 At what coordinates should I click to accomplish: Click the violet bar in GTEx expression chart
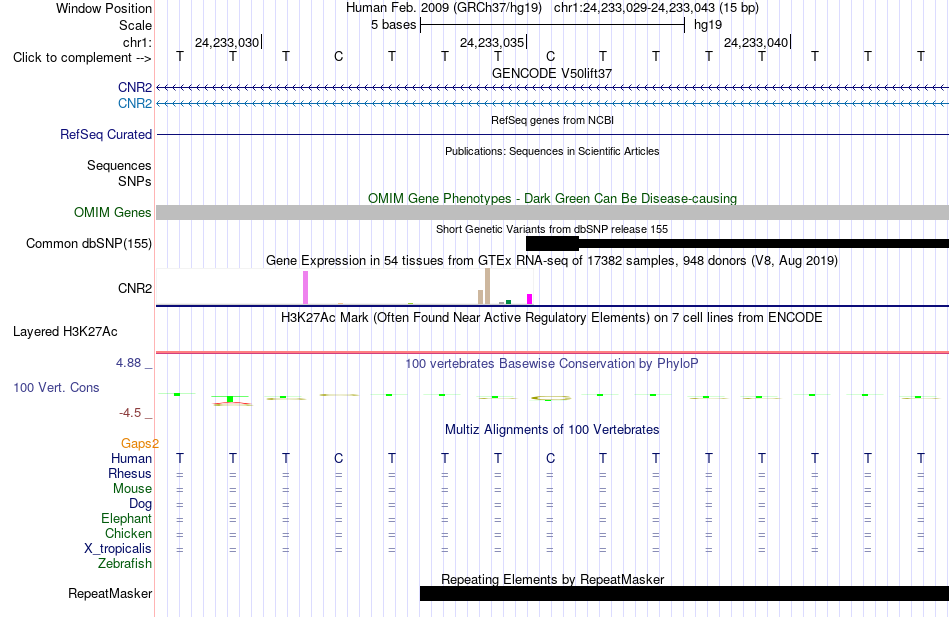coord(305,288)
